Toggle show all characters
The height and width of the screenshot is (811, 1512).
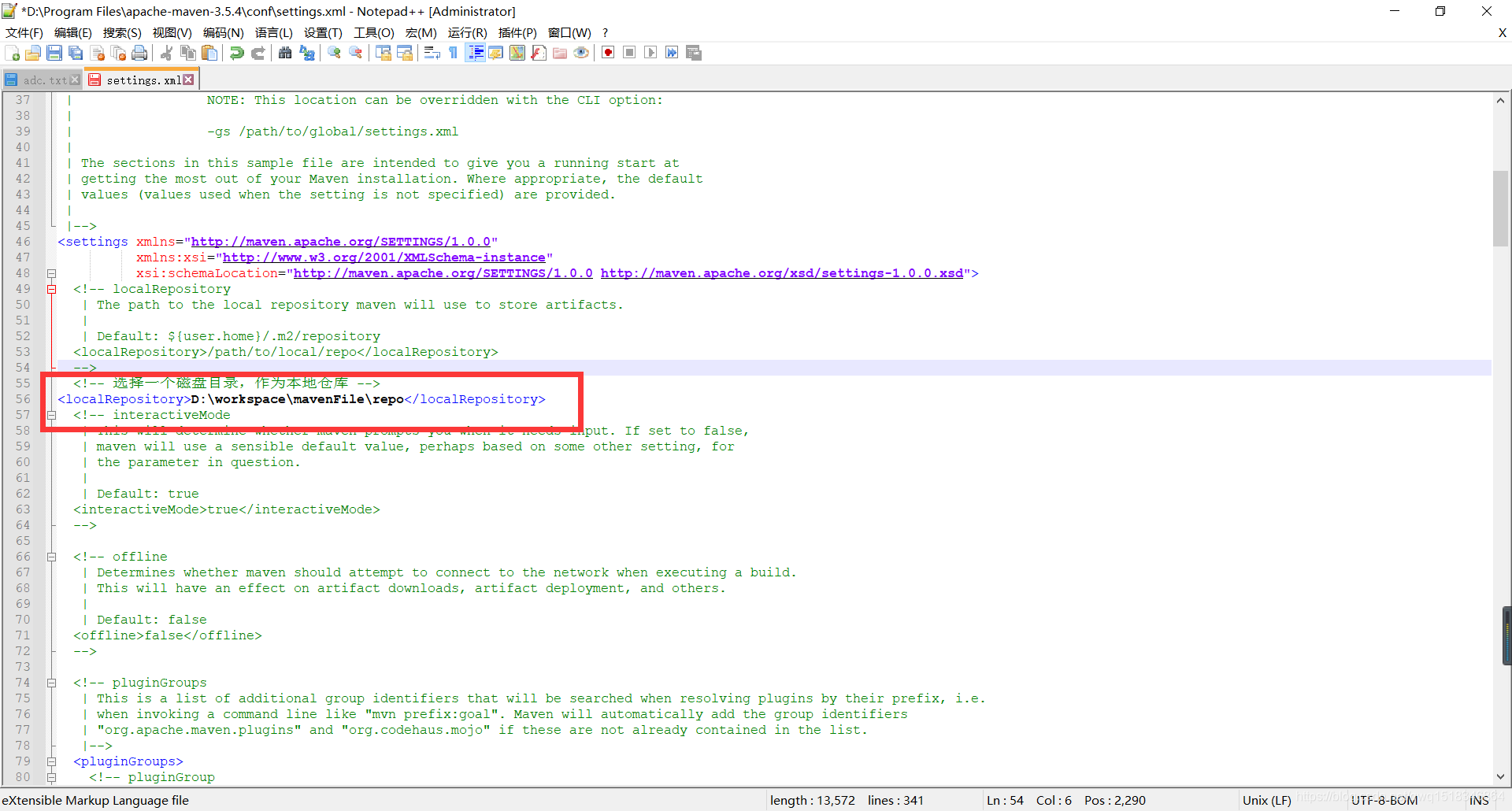(x=454, y=53)
